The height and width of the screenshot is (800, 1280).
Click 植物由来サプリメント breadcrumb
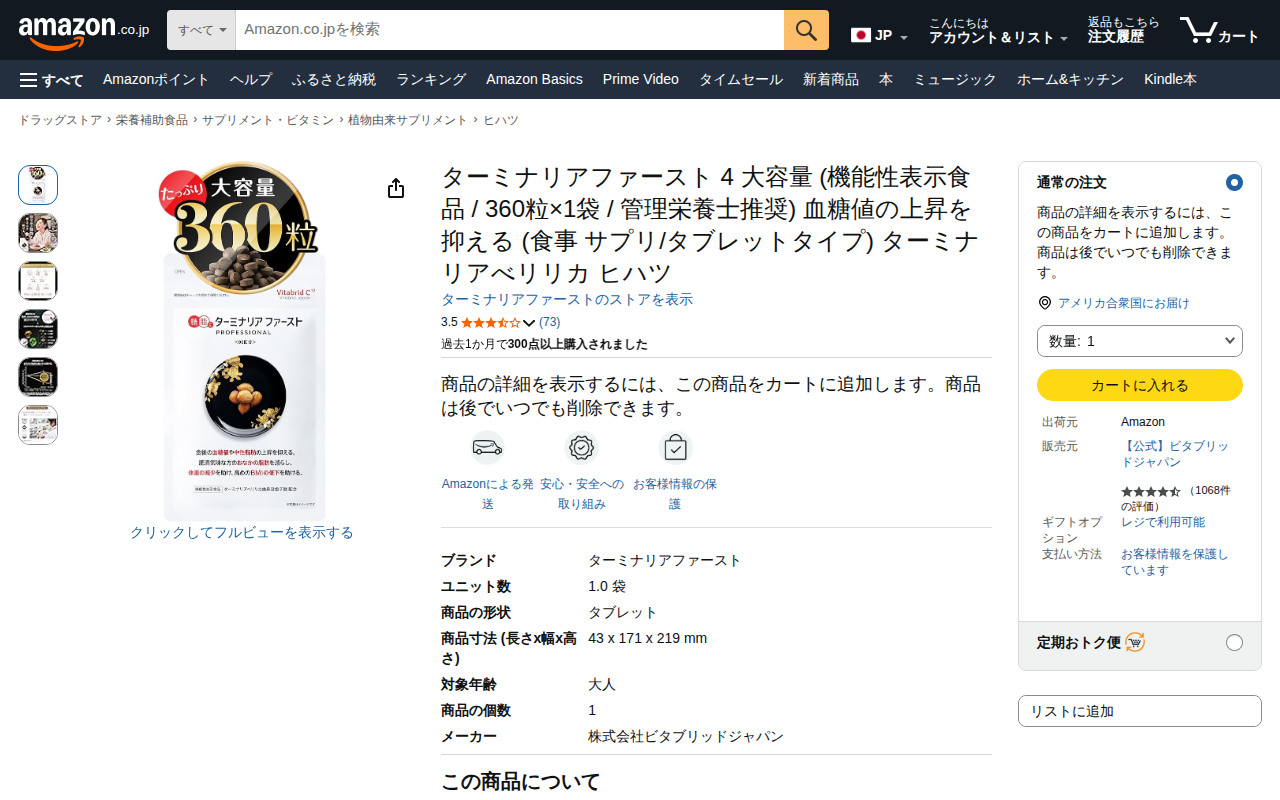[x=408, y=120]
